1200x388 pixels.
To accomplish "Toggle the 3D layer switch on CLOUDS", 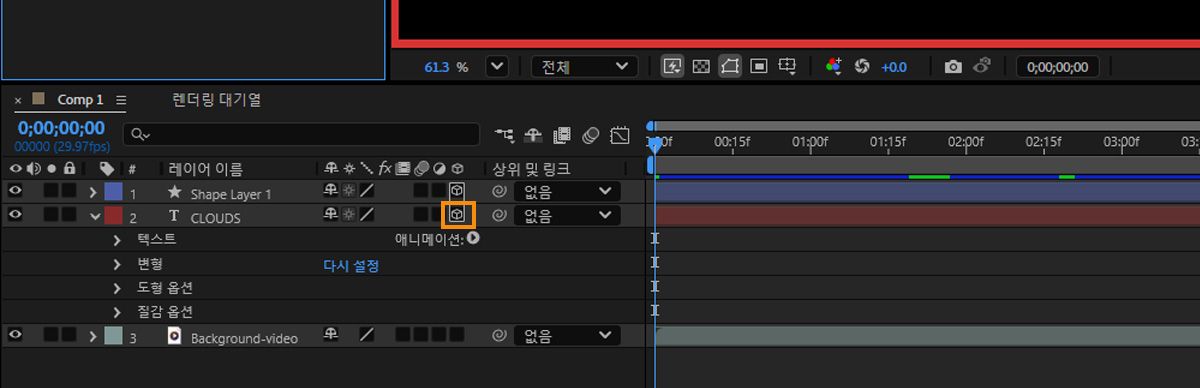I will click(x=457, y=214).
